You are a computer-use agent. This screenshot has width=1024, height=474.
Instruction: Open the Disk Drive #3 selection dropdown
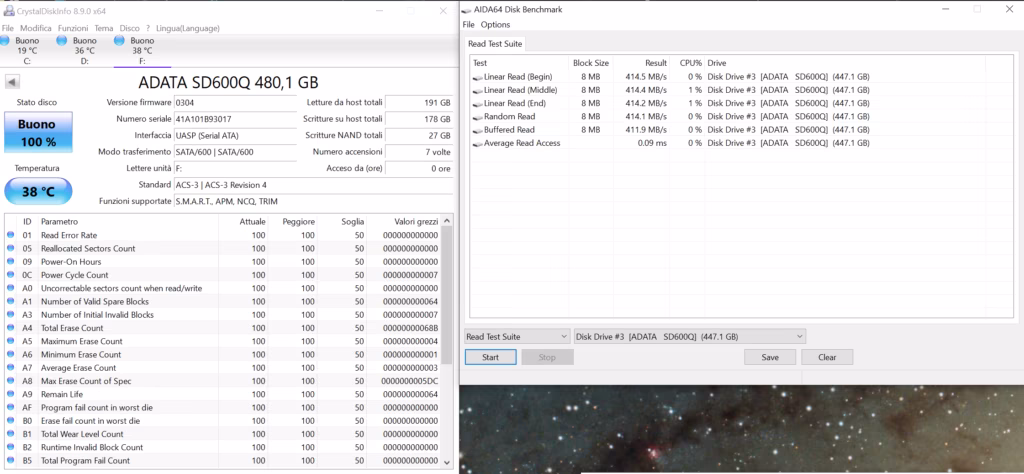[x=690, y=336]
